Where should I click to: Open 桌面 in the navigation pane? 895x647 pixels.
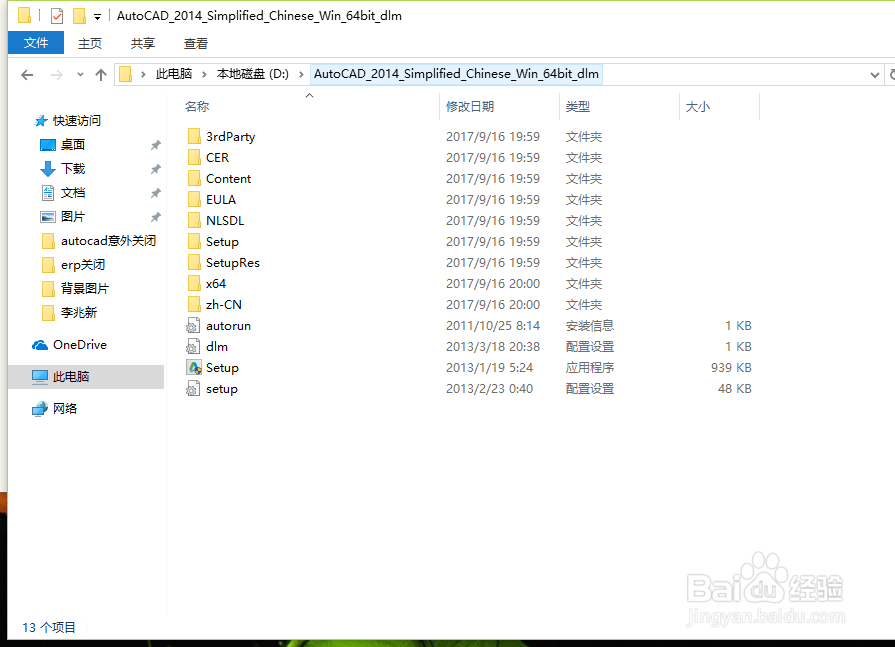(73, 145)
